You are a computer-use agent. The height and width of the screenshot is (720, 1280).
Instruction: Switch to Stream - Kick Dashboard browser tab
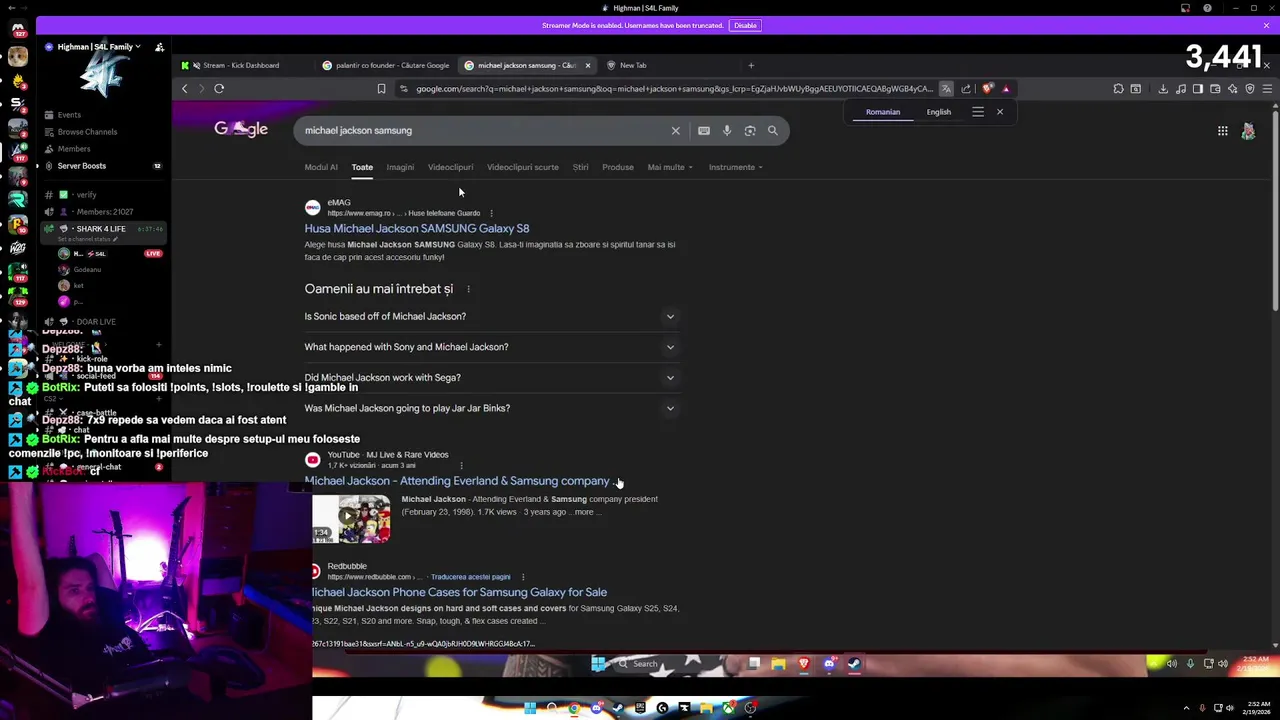click(x=240, y=65)
